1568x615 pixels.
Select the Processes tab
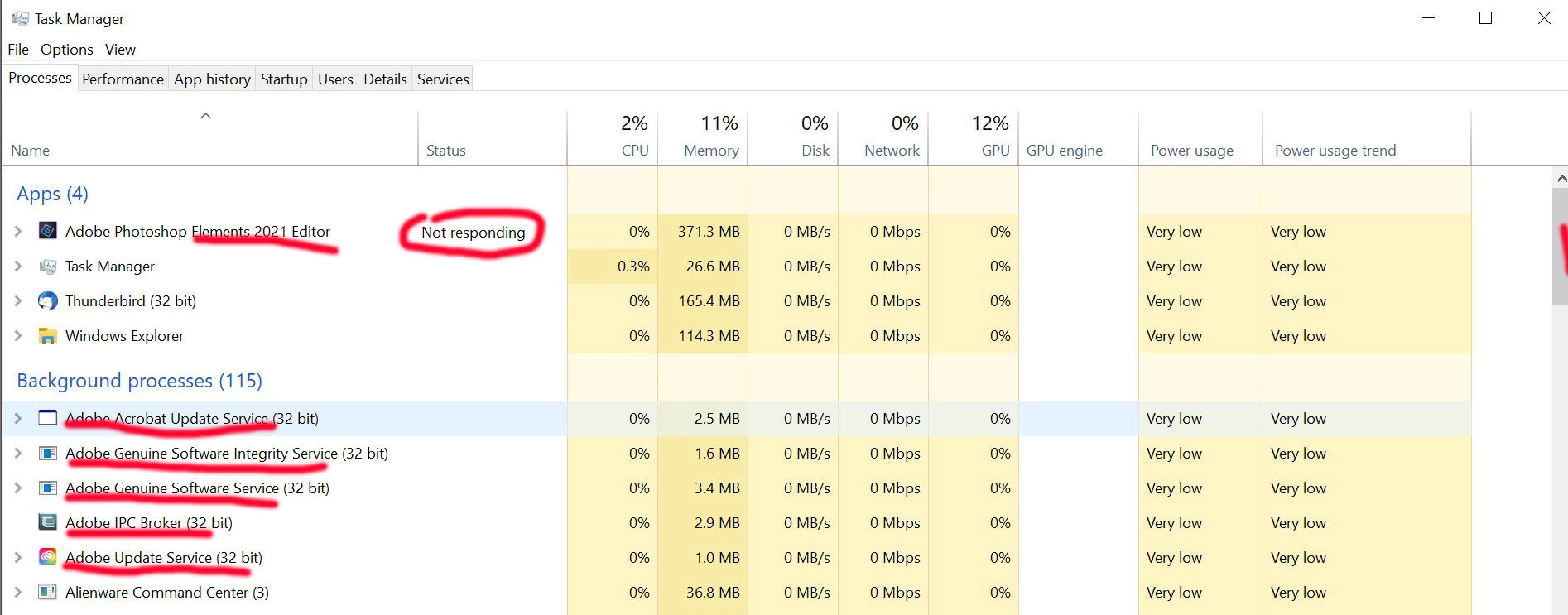point(40,78)
